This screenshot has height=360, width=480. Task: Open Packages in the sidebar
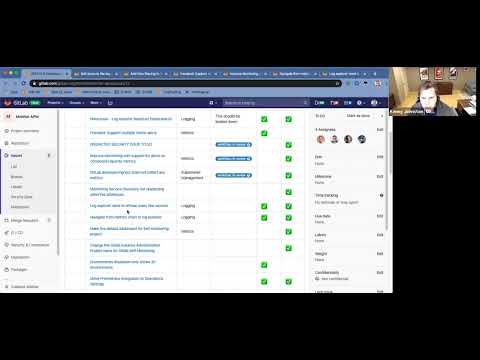click(16, 270)
